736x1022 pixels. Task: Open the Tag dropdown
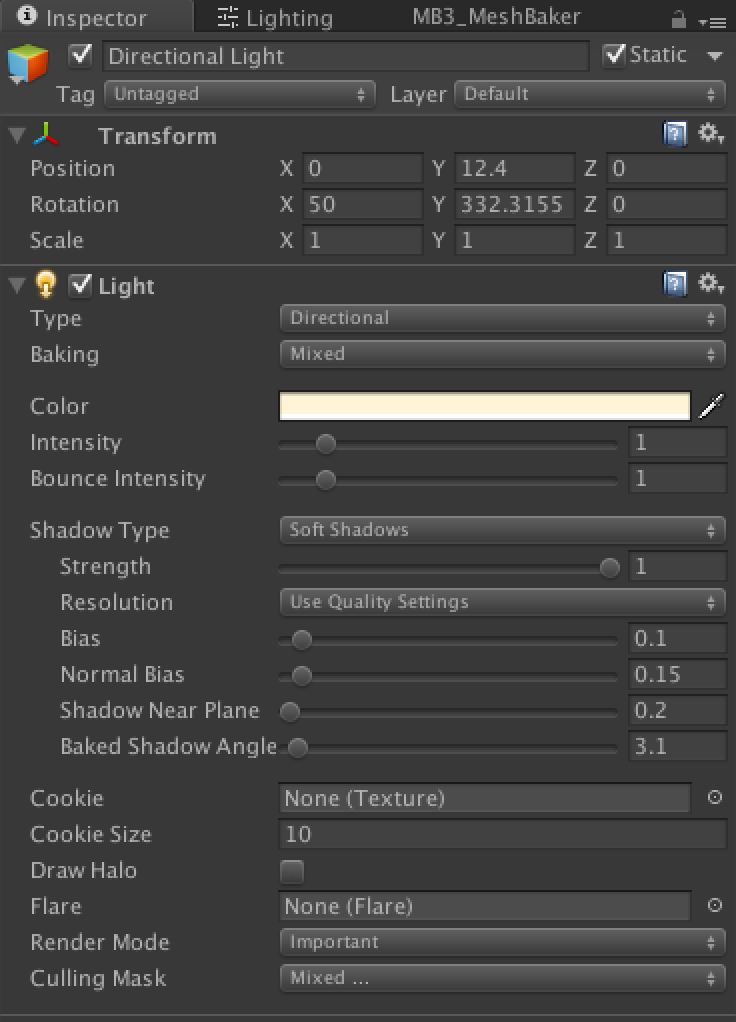pyautogui.click(x=238, y=94)
